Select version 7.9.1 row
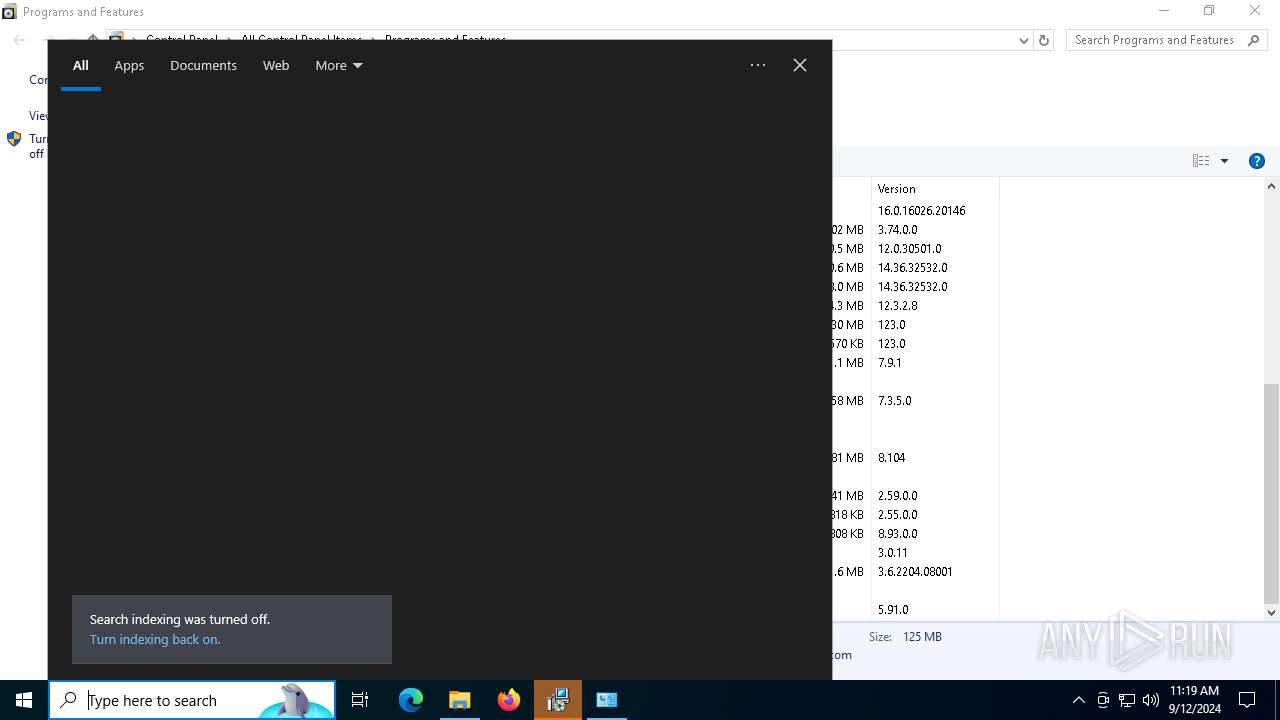1280x720 pixels. point(889,363)
